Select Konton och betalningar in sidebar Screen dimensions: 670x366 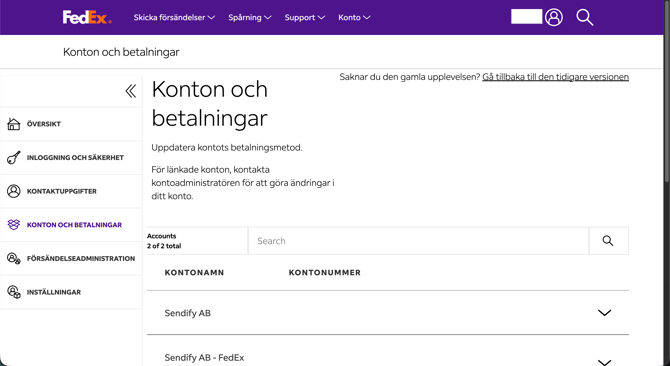point(71,225)
